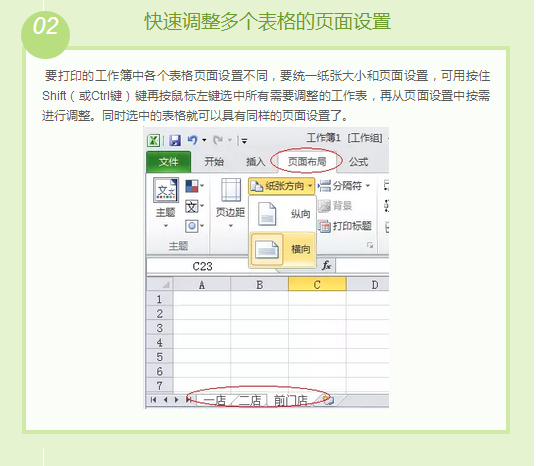Switch to the 前门店 sheet tab
This screenshot has height=466, width=536.
pyautogui.click(x=291, y=400)
